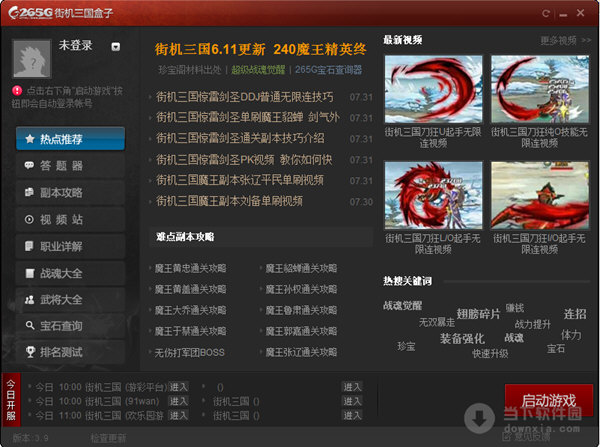Open video thumbnail 刀狂I/O起手无限连视频

click(540, 196)
